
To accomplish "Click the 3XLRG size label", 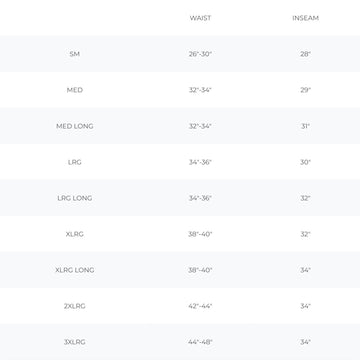I will (x=75, y=342).
